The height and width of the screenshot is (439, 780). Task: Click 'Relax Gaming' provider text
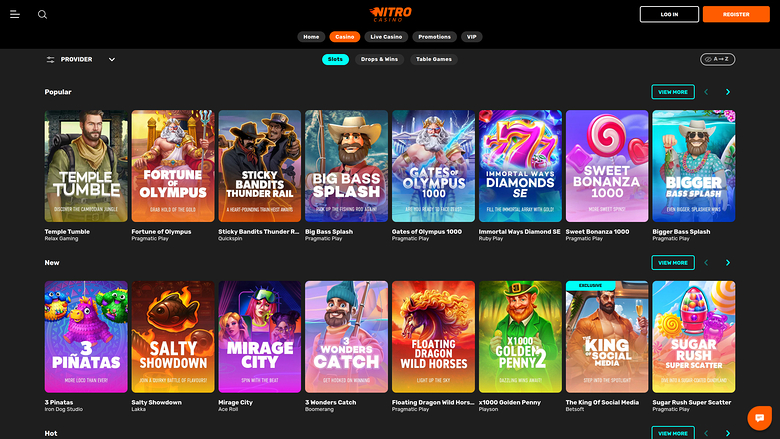point(61,239)
